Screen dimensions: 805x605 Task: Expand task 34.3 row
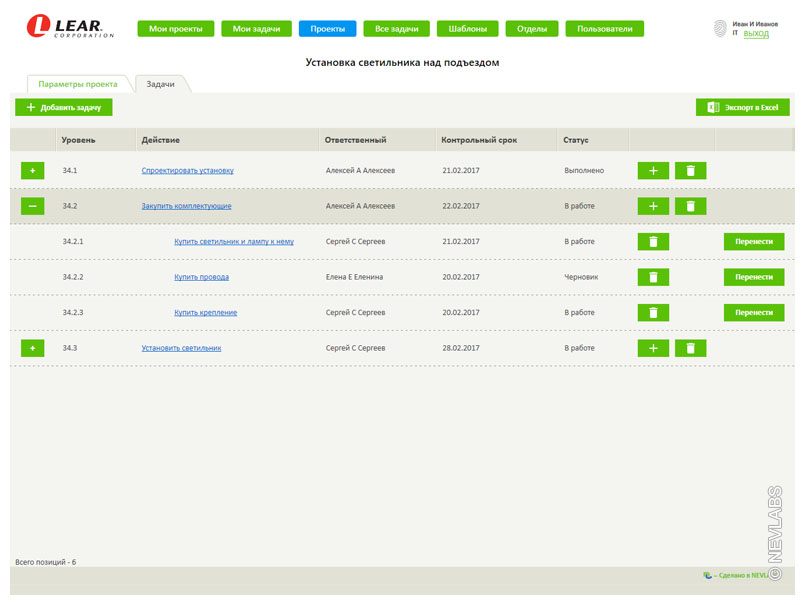pos(32,348)
